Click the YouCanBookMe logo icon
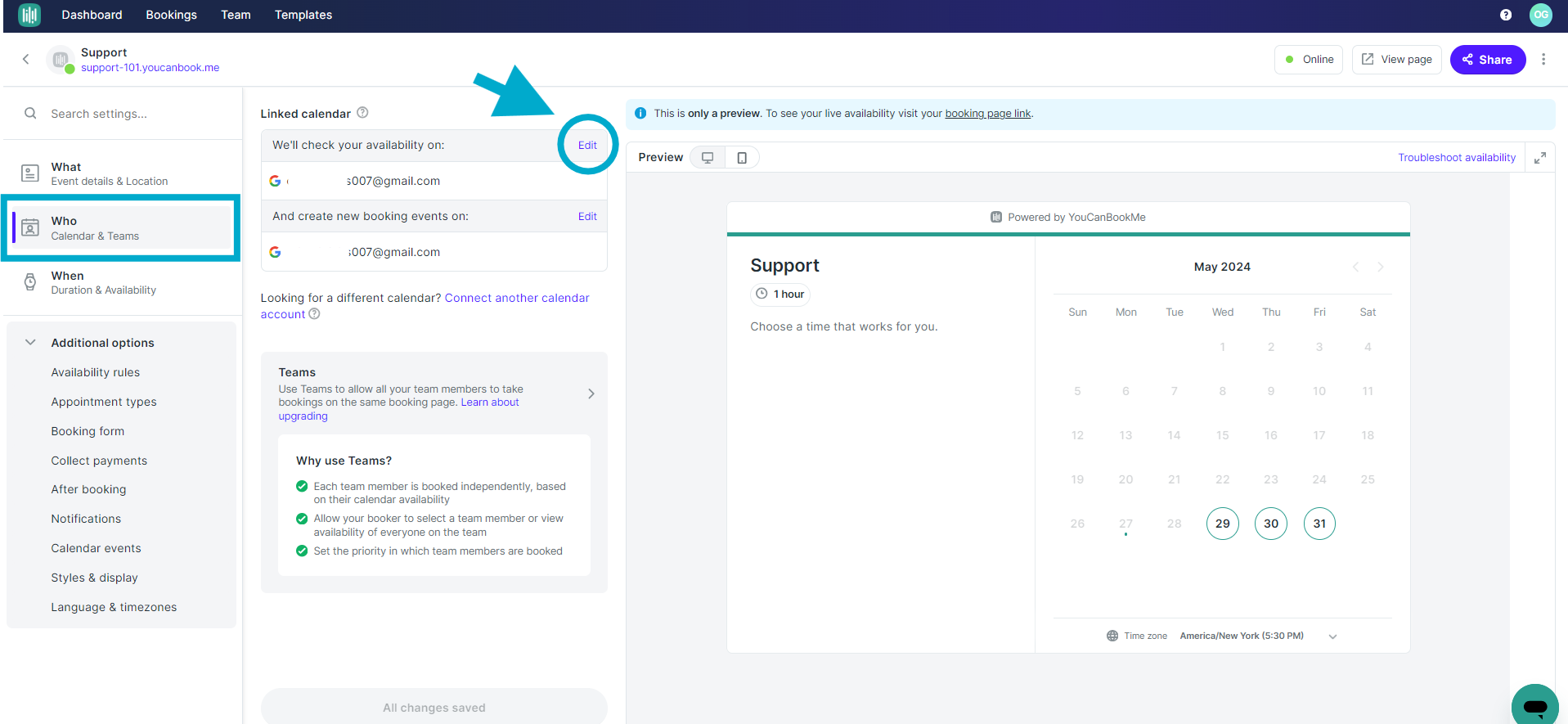Viewport: 1568px width, 724px height. 29,15
